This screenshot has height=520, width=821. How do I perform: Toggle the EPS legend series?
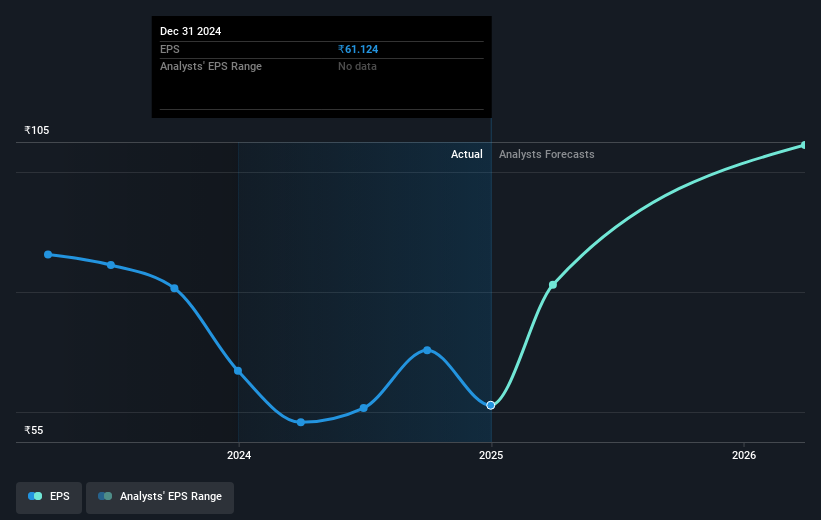tap(49, 497)
